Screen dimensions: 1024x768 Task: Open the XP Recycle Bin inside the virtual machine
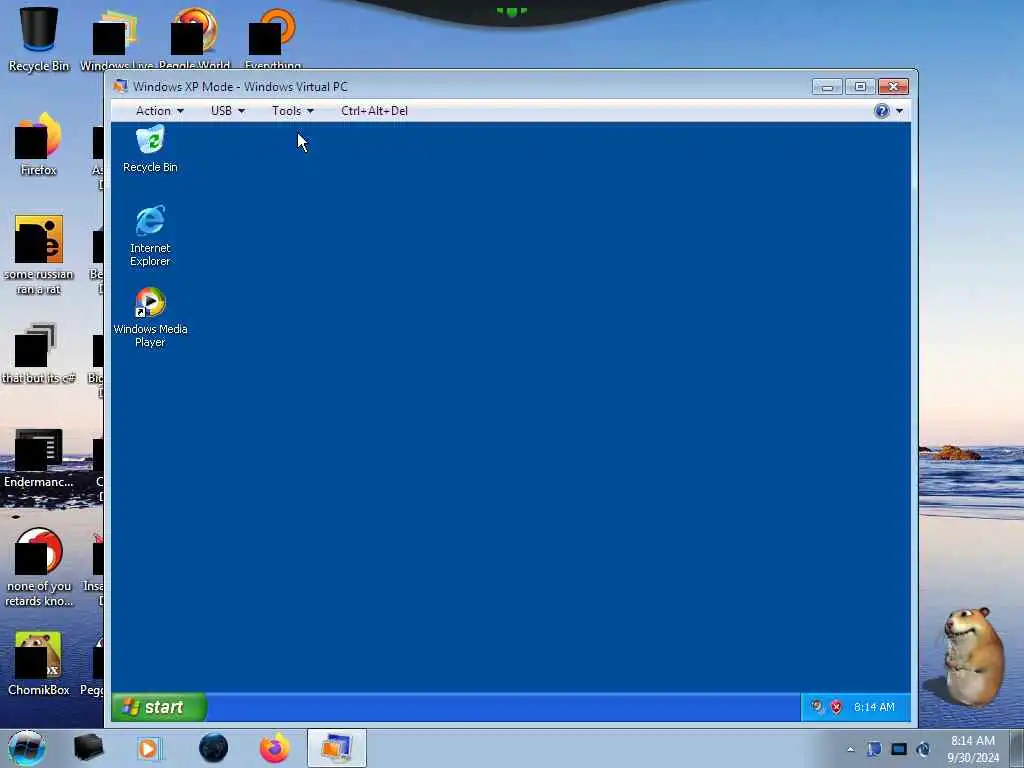(150, 150)
